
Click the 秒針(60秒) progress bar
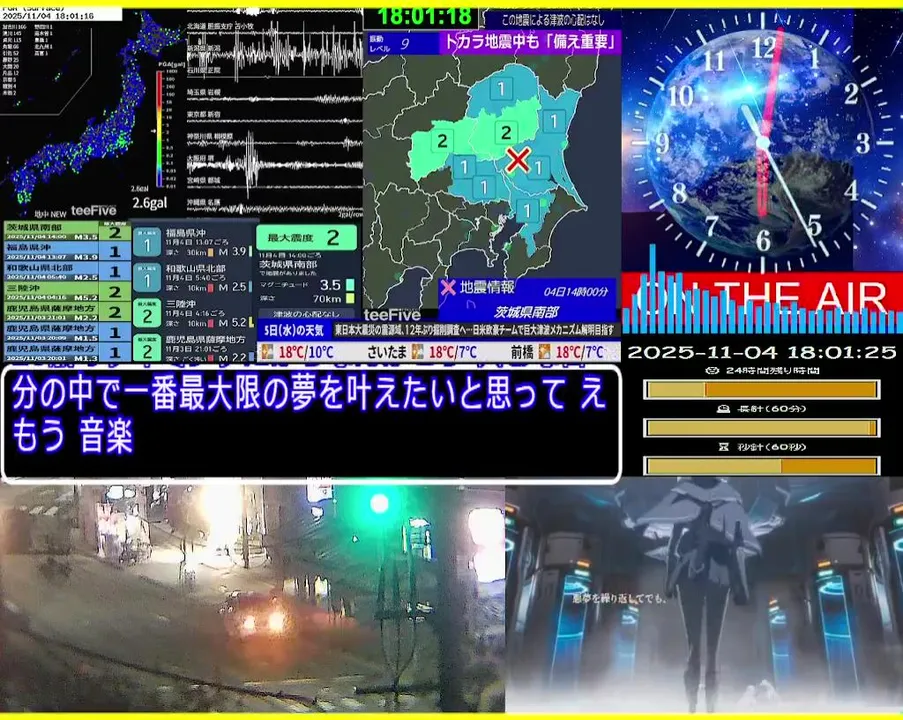coord(761,466)
